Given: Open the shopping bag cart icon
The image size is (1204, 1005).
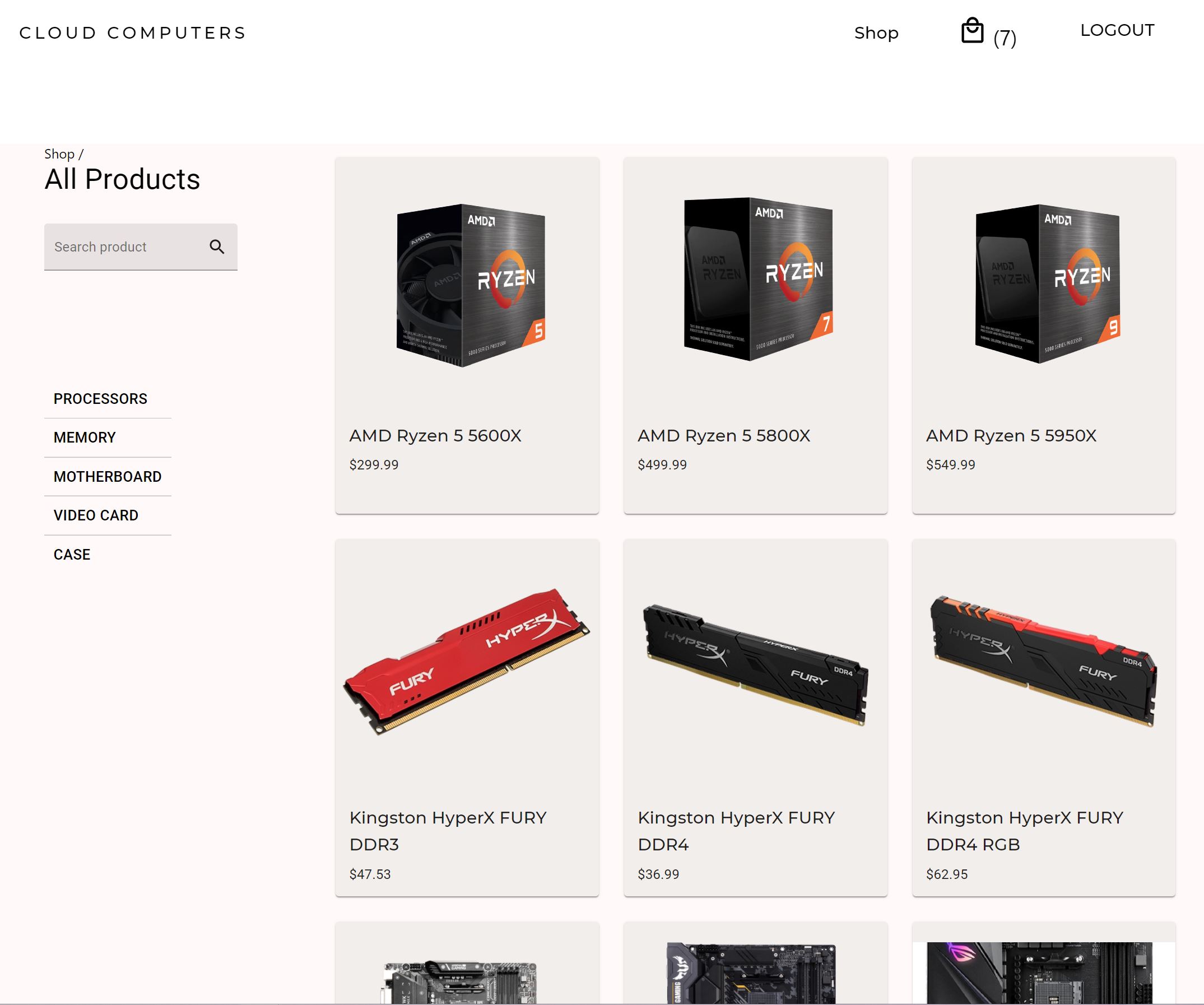Looking at the screenshot, I should (x=972, y=30).
